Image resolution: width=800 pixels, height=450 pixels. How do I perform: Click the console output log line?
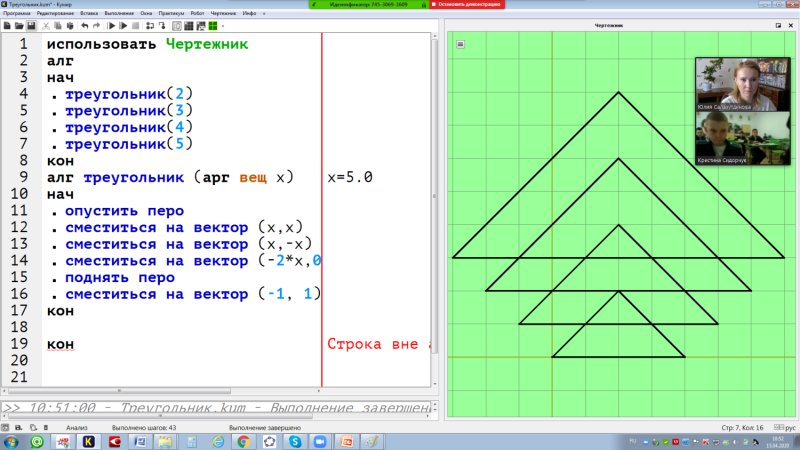tap(216, 408)
